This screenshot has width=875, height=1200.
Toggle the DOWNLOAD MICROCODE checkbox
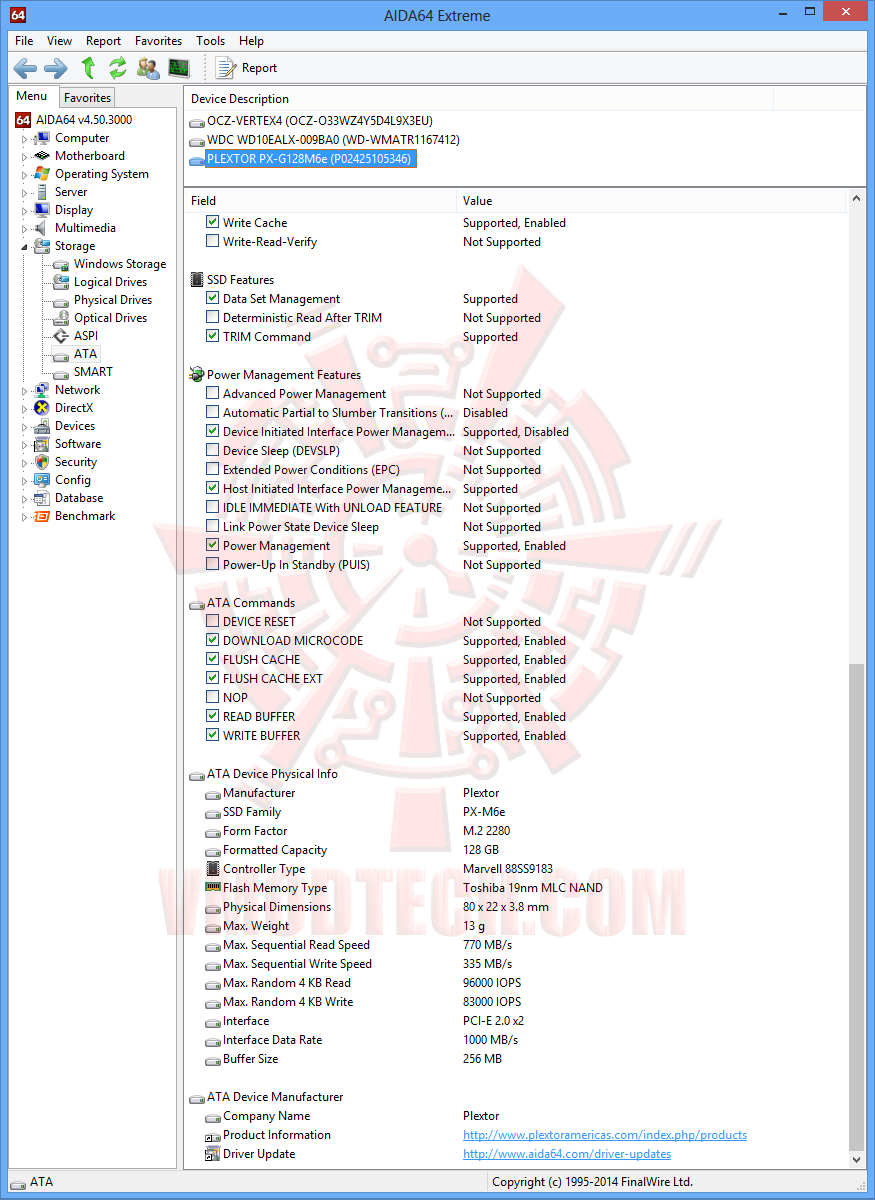click(212, 640)
